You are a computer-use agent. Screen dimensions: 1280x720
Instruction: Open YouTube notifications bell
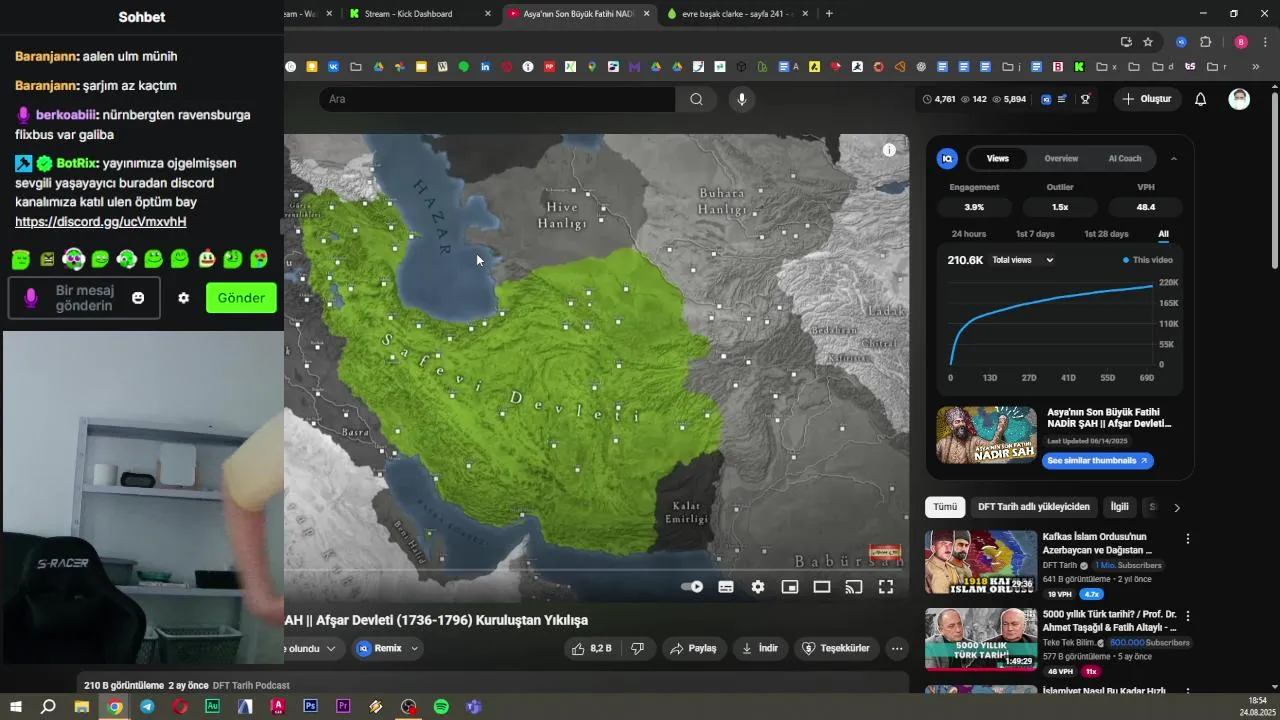pyautogui.click(x=1200, y=99)
